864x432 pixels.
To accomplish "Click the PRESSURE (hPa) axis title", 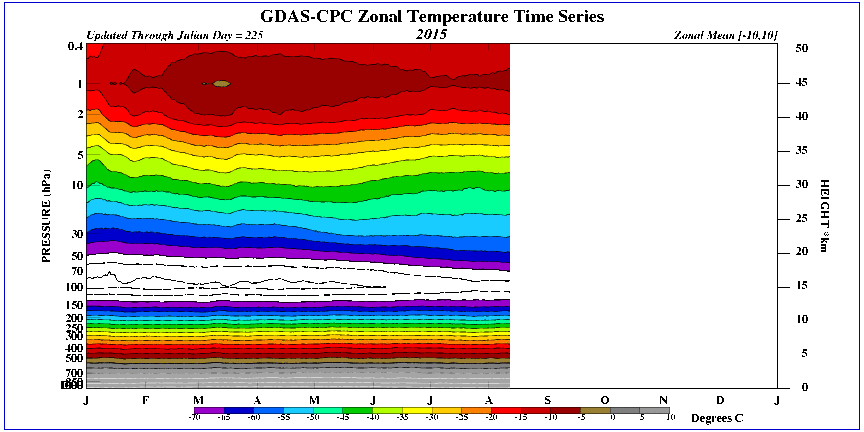I will click(47, 214).
